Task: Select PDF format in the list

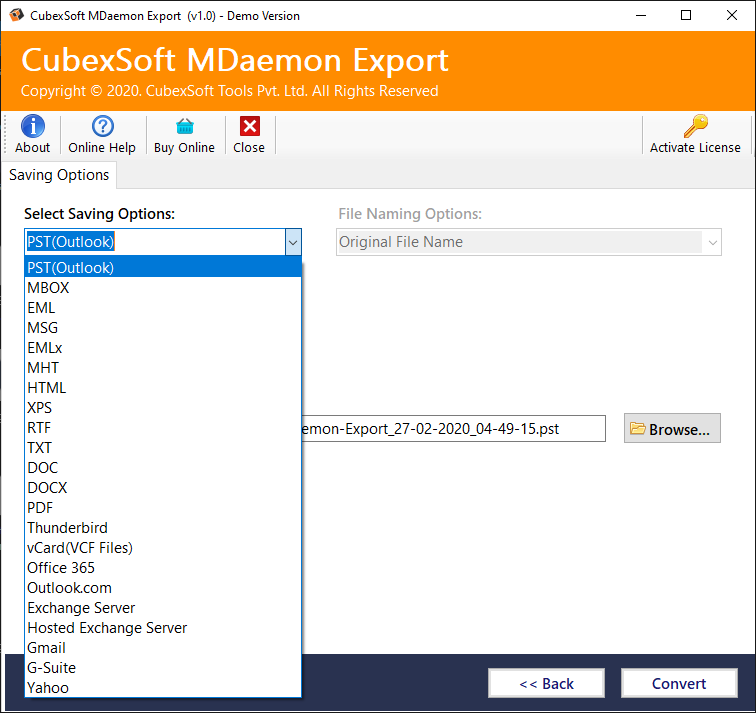Action: 40,508
